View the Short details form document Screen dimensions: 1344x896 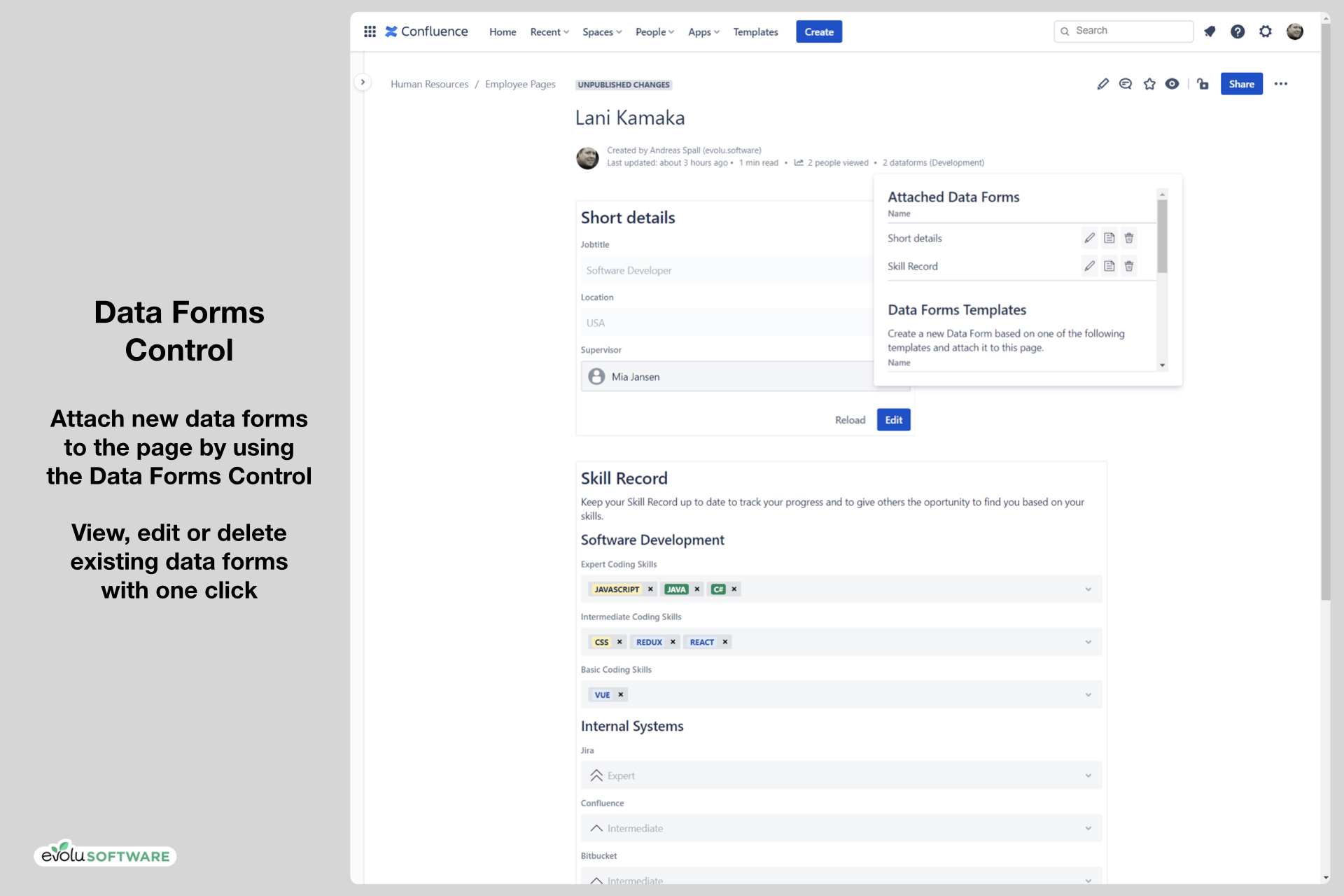pyautogui.click(x=1109, y=238)
